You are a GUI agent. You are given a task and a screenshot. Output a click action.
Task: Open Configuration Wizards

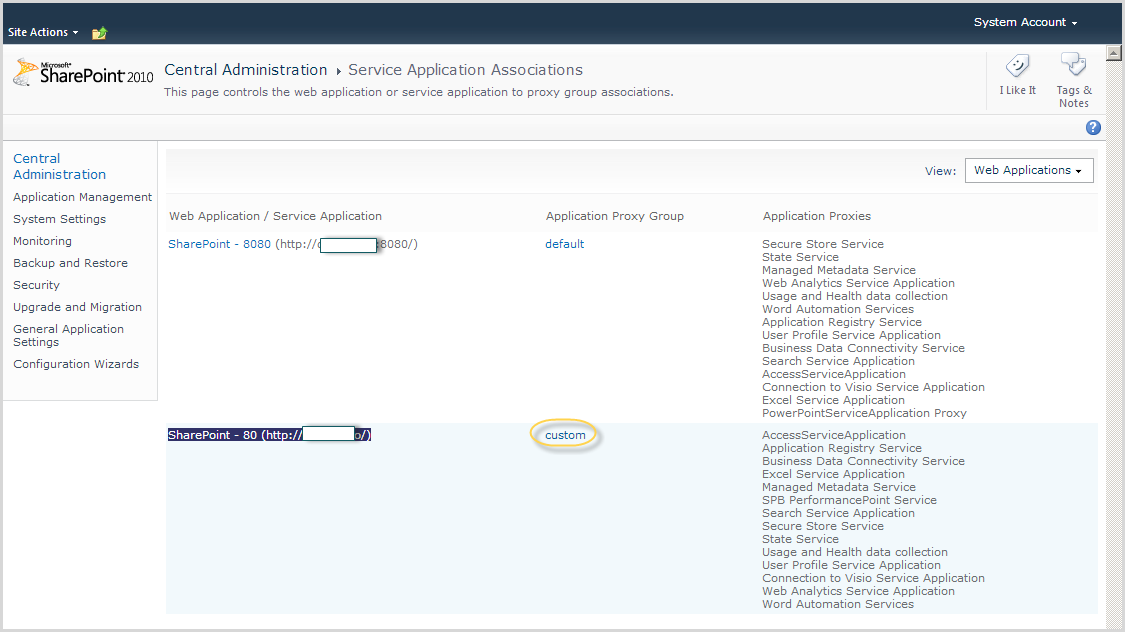coord(76,364)
